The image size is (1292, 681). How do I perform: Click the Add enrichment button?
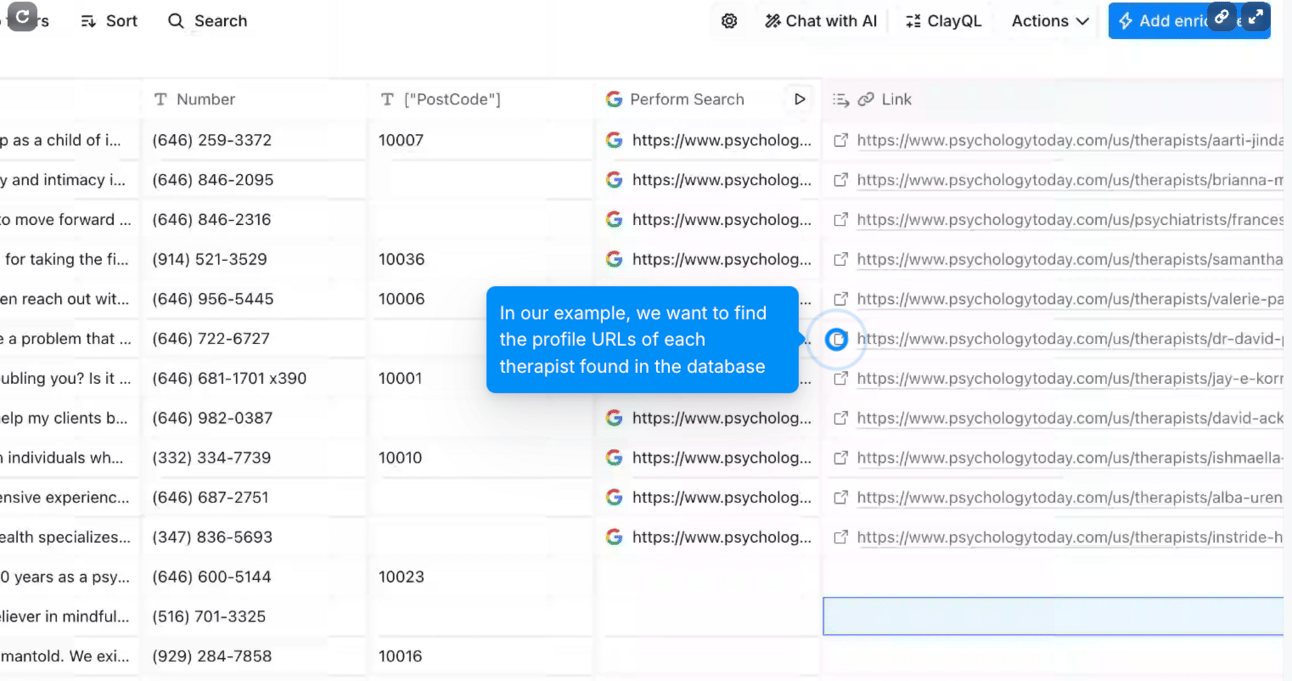pyautogui.click(x=1160, y=21)
